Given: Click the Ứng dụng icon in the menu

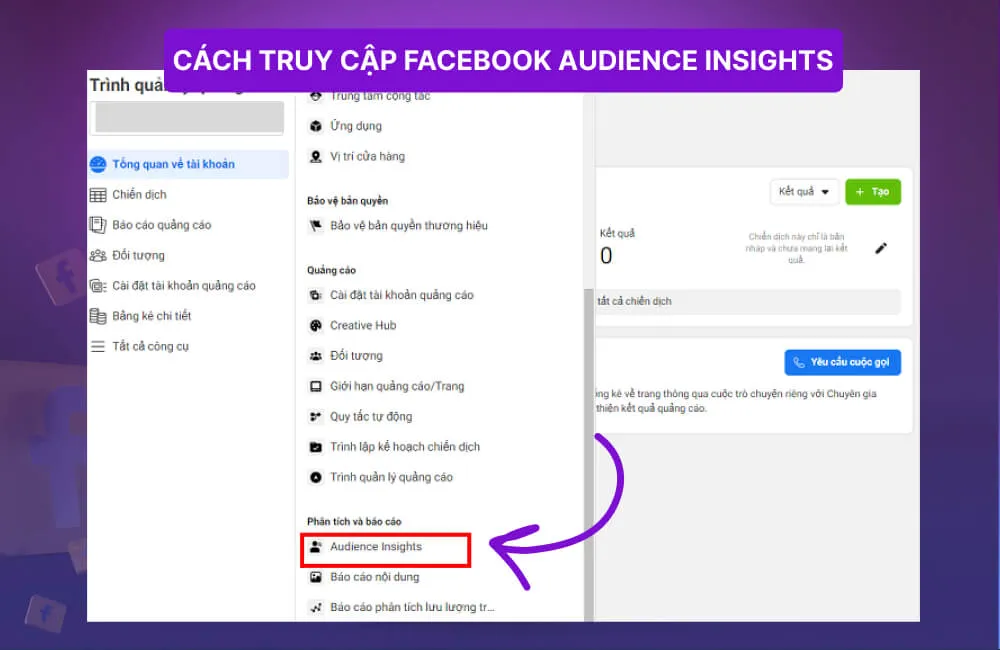Looking at the screenshot, I should point(315,126).
